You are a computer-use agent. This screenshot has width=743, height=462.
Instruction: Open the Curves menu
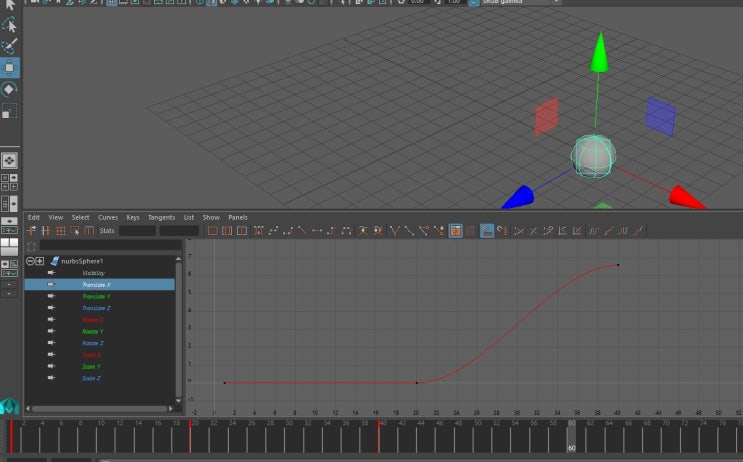(108, 217)
